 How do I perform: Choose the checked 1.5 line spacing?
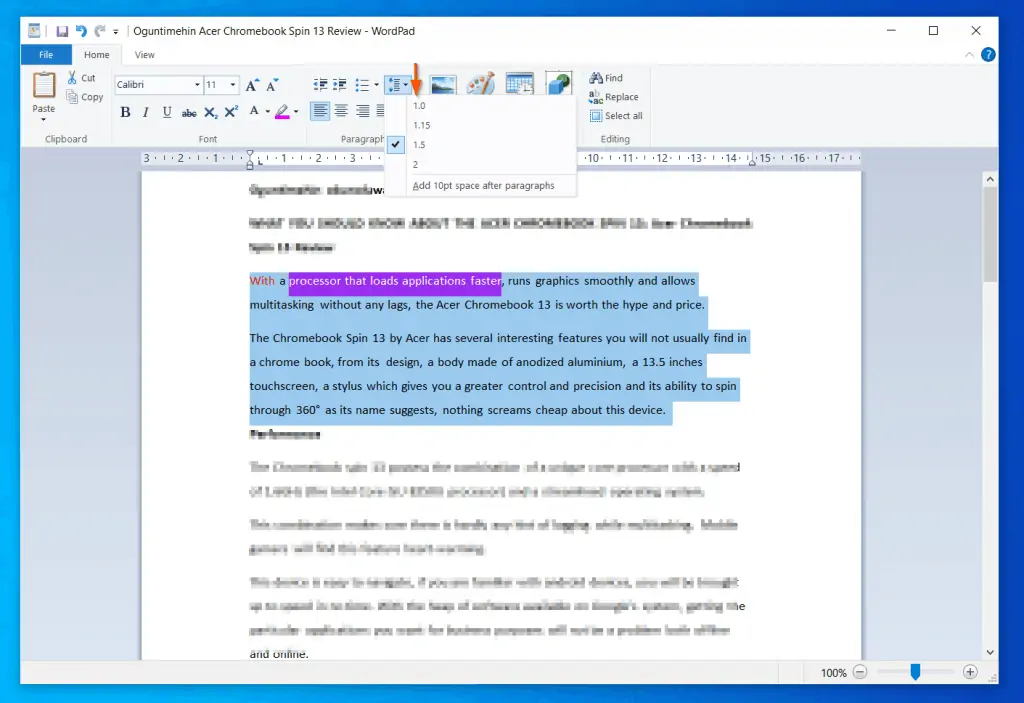420,145
